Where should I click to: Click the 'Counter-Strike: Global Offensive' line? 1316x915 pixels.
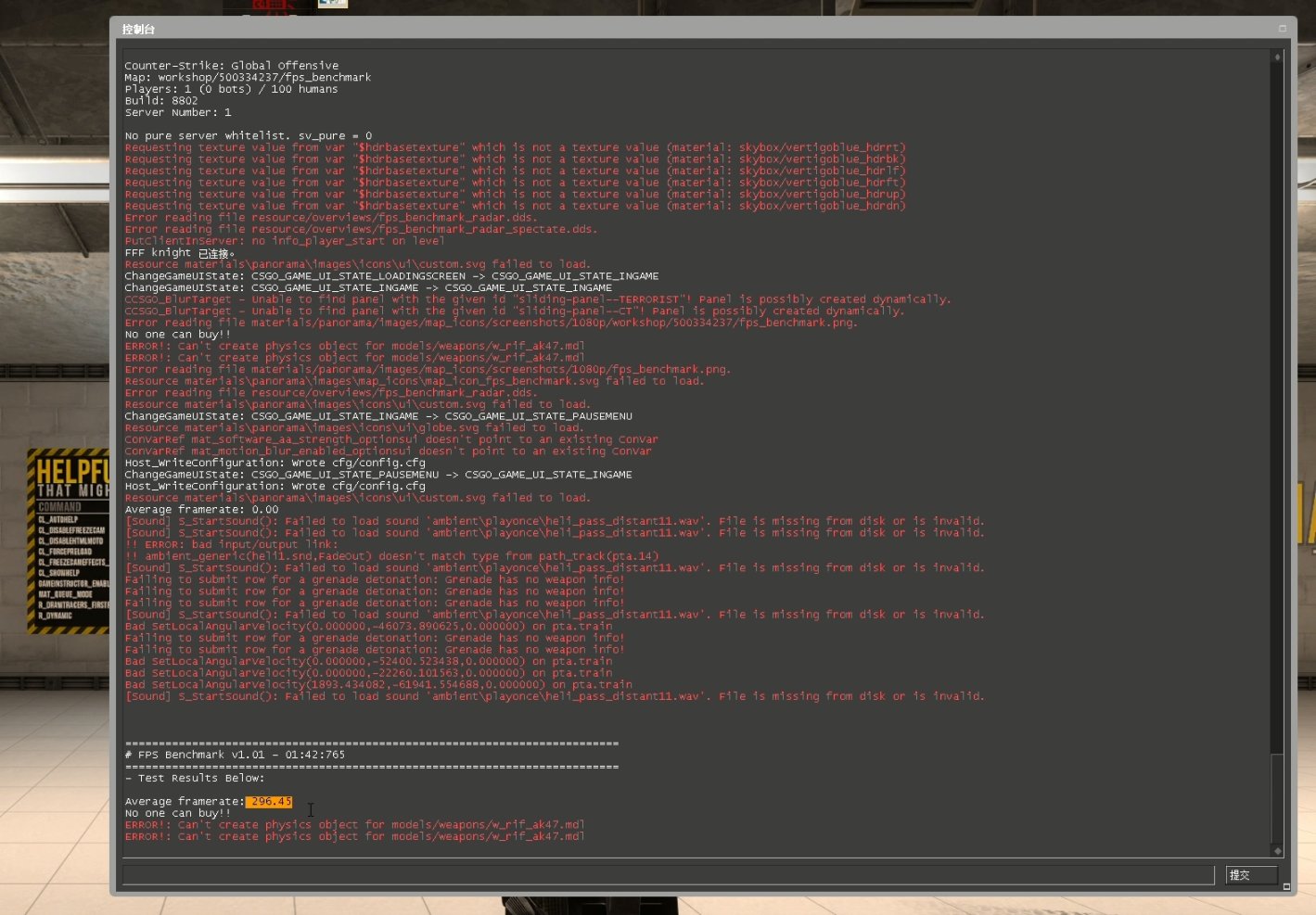(232, 66)
